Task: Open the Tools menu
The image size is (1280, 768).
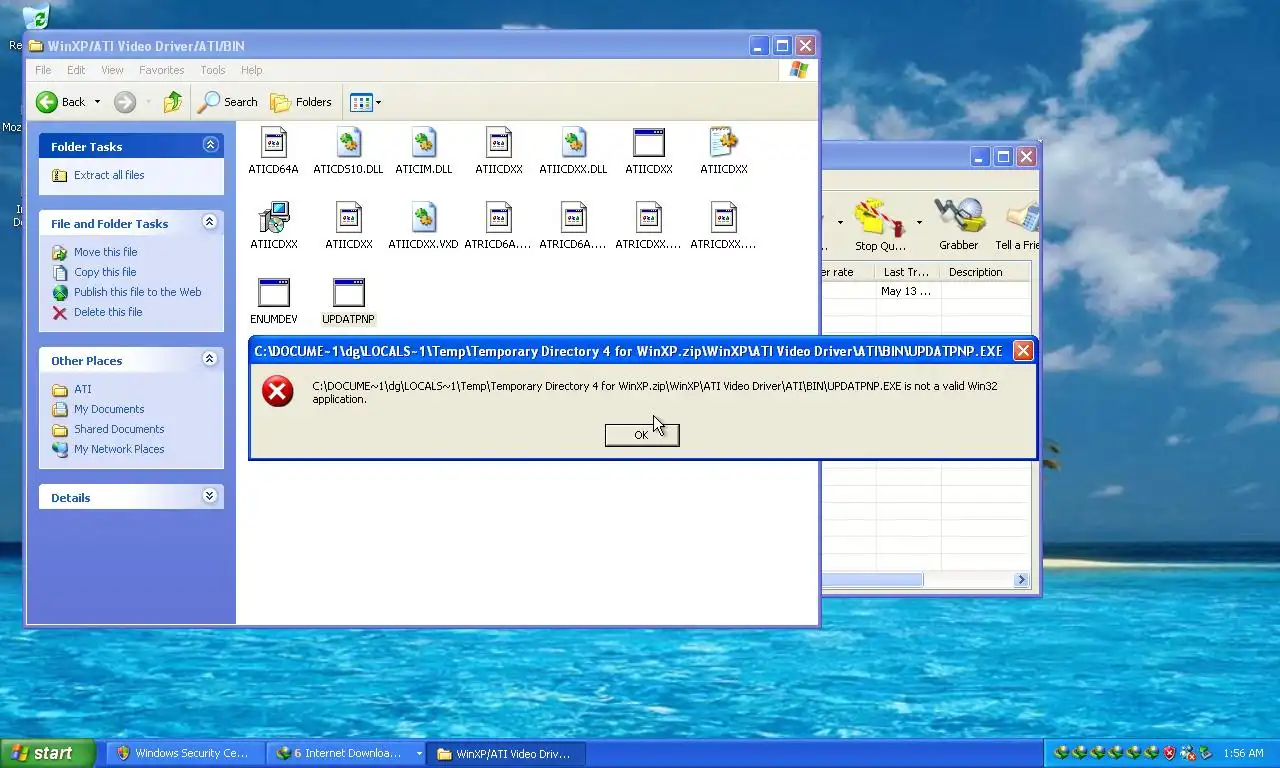Action: coord(213,70)
